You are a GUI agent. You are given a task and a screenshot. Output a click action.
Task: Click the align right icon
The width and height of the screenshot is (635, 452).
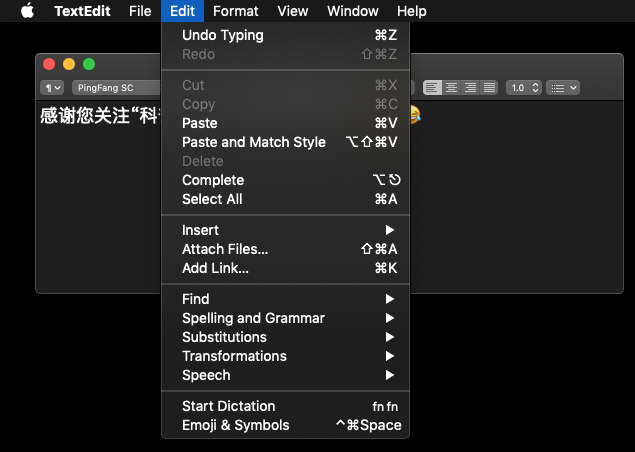[x=470, y=87]
